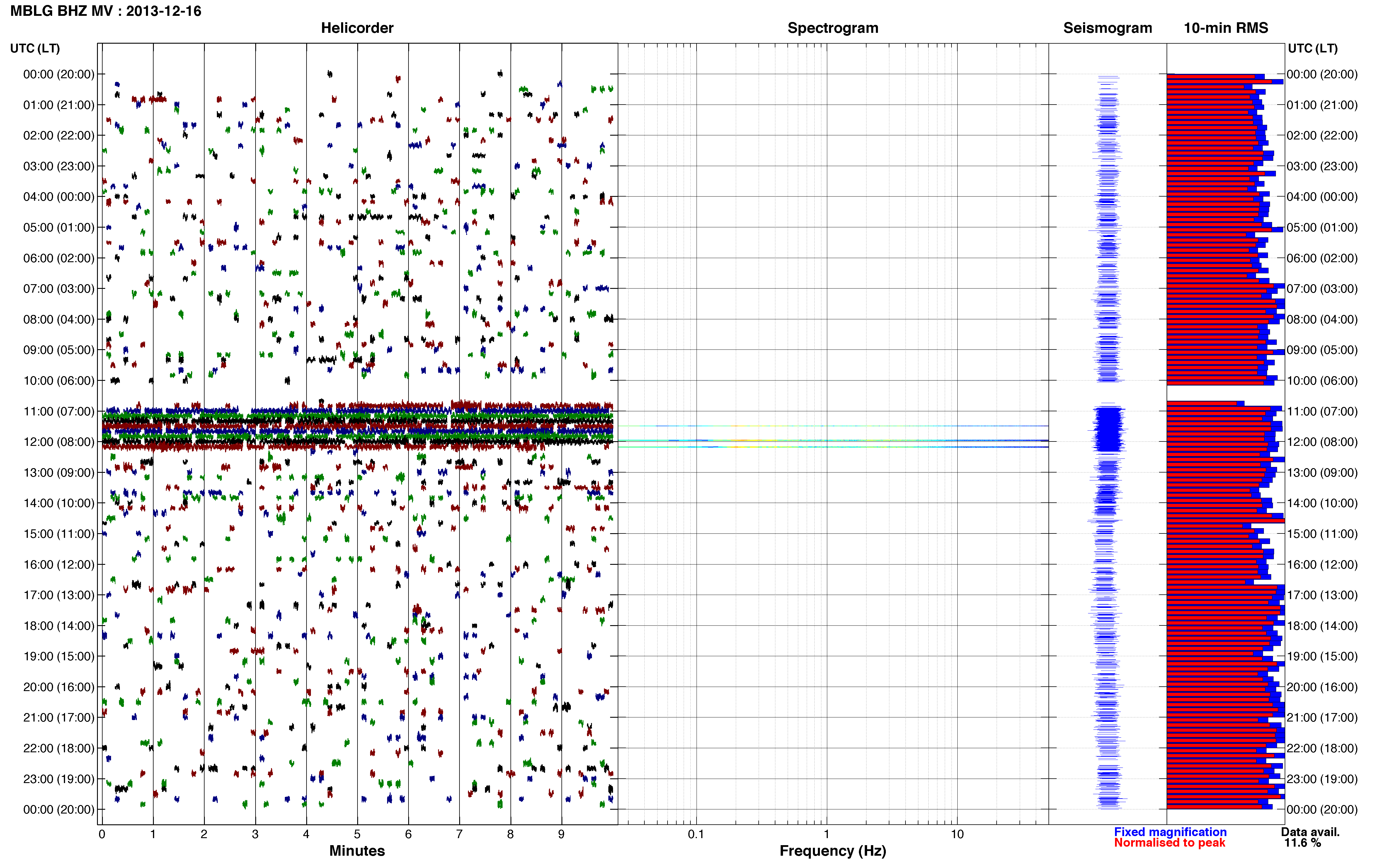Select the Seismogram panel heading
Image resolution: width=1389 pixels, height=868 pixels.
tap(1108, 28)
